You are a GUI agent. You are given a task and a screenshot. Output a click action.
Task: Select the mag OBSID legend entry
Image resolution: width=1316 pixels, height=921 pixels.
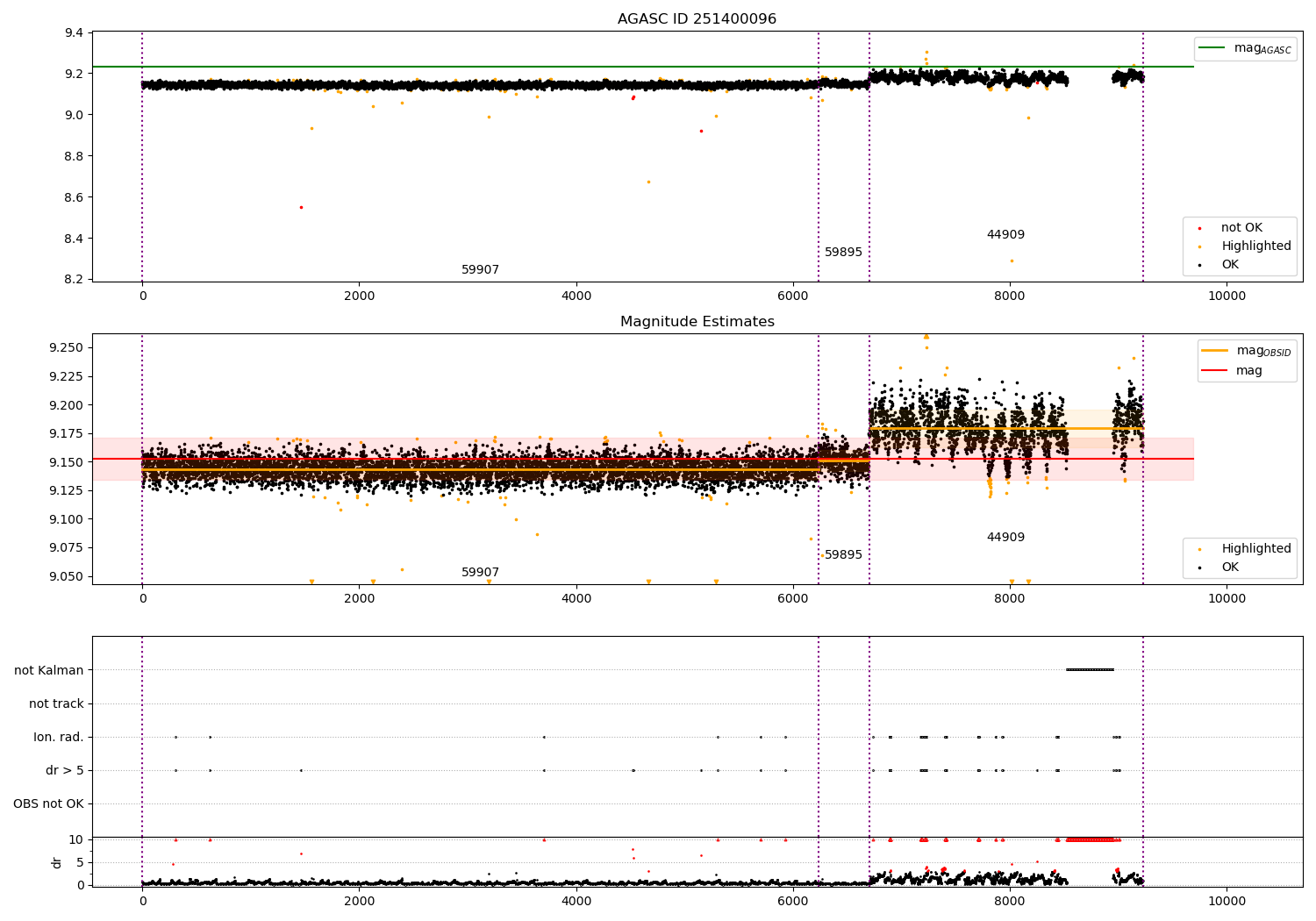(x=1246, y=351)
